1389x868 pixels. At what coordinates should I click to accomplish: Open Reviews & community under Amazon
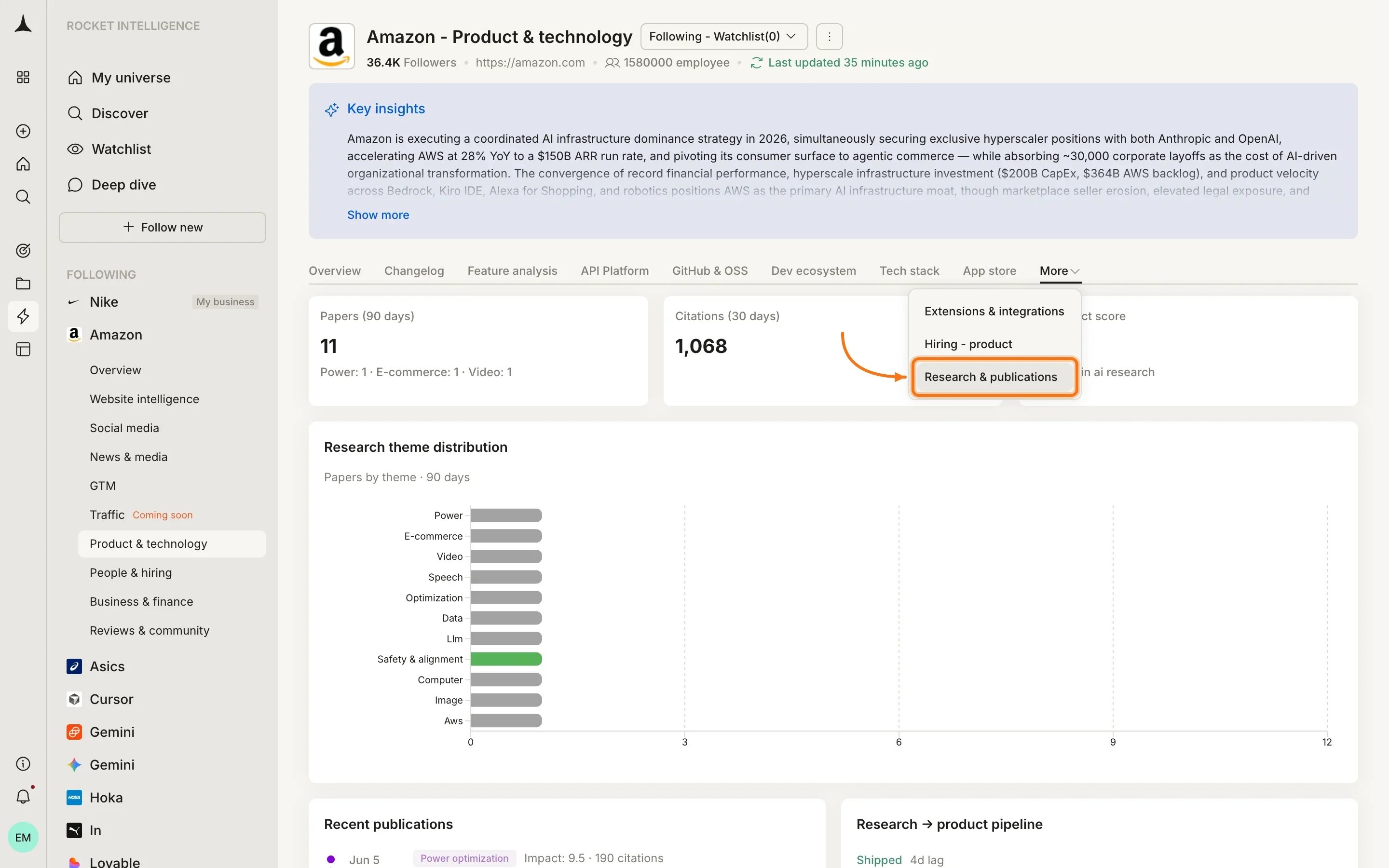(x=149, y=630)
